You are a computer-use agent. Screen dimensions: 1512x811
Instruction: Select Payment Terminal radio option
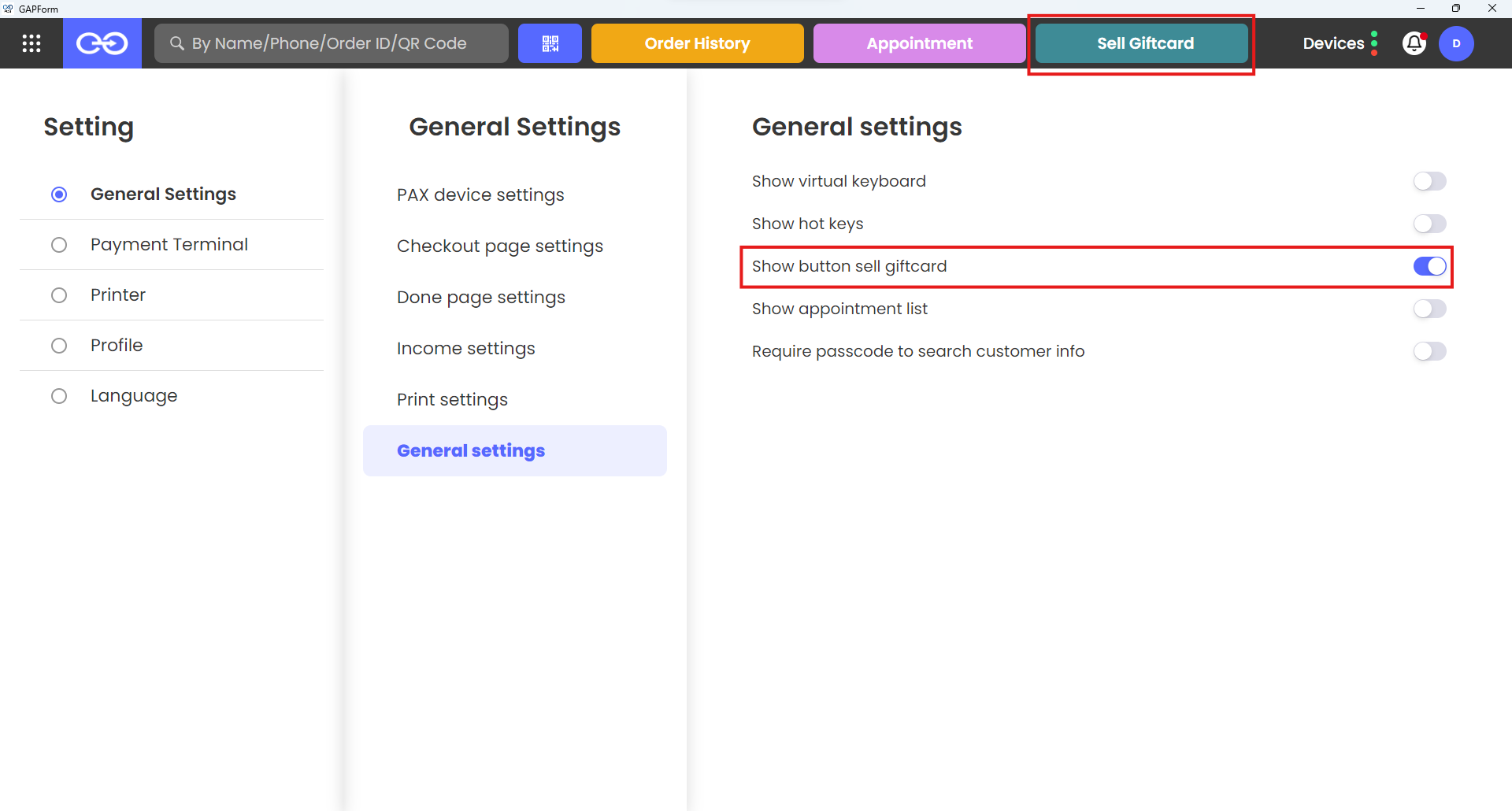[x=59, y=245]
